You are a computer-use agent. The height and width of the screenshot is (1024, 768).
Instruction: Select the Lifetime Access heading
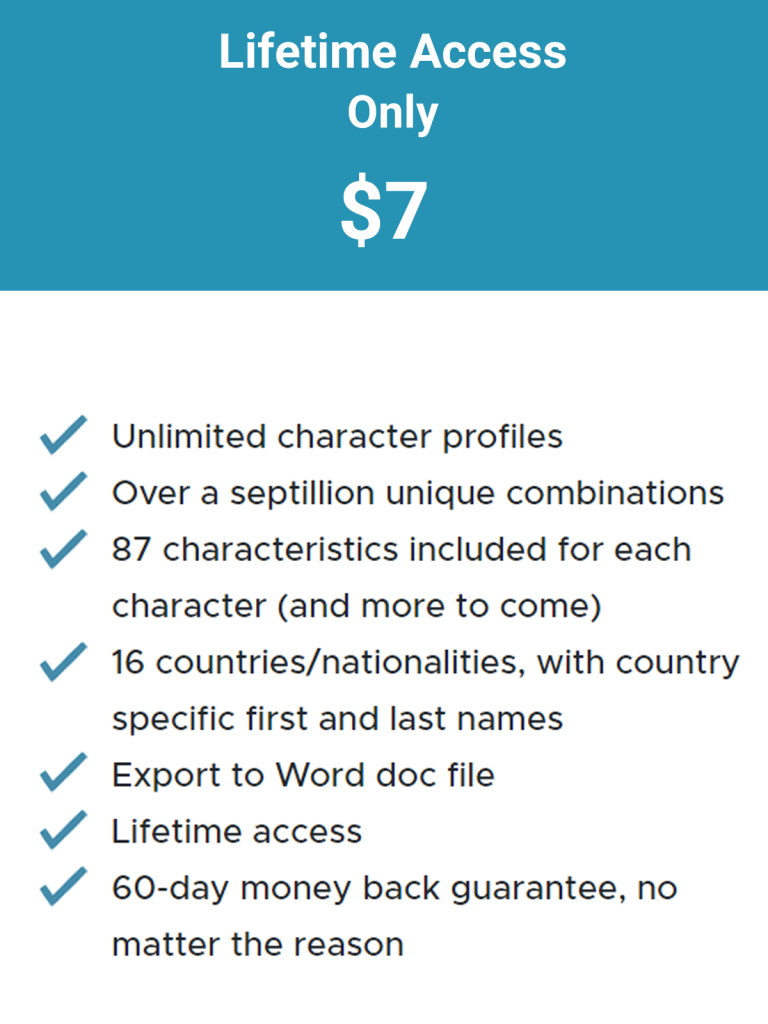(x=392, y=51)
